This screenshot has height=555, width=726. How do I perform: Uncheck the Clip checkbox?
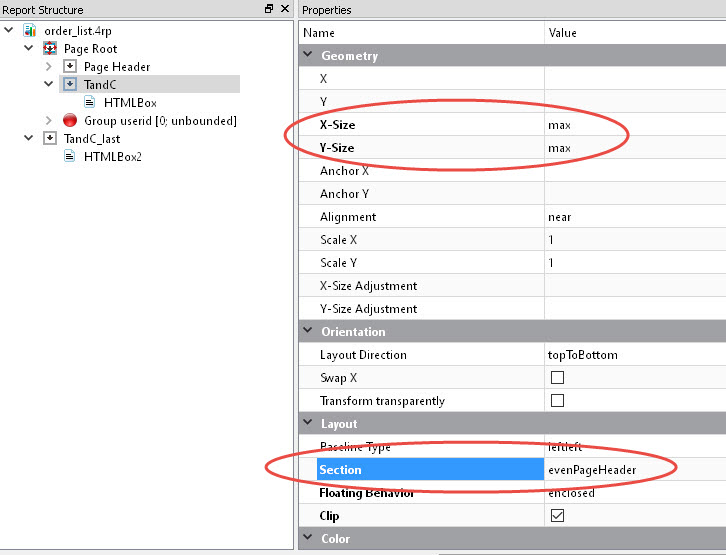click(557, 516)
